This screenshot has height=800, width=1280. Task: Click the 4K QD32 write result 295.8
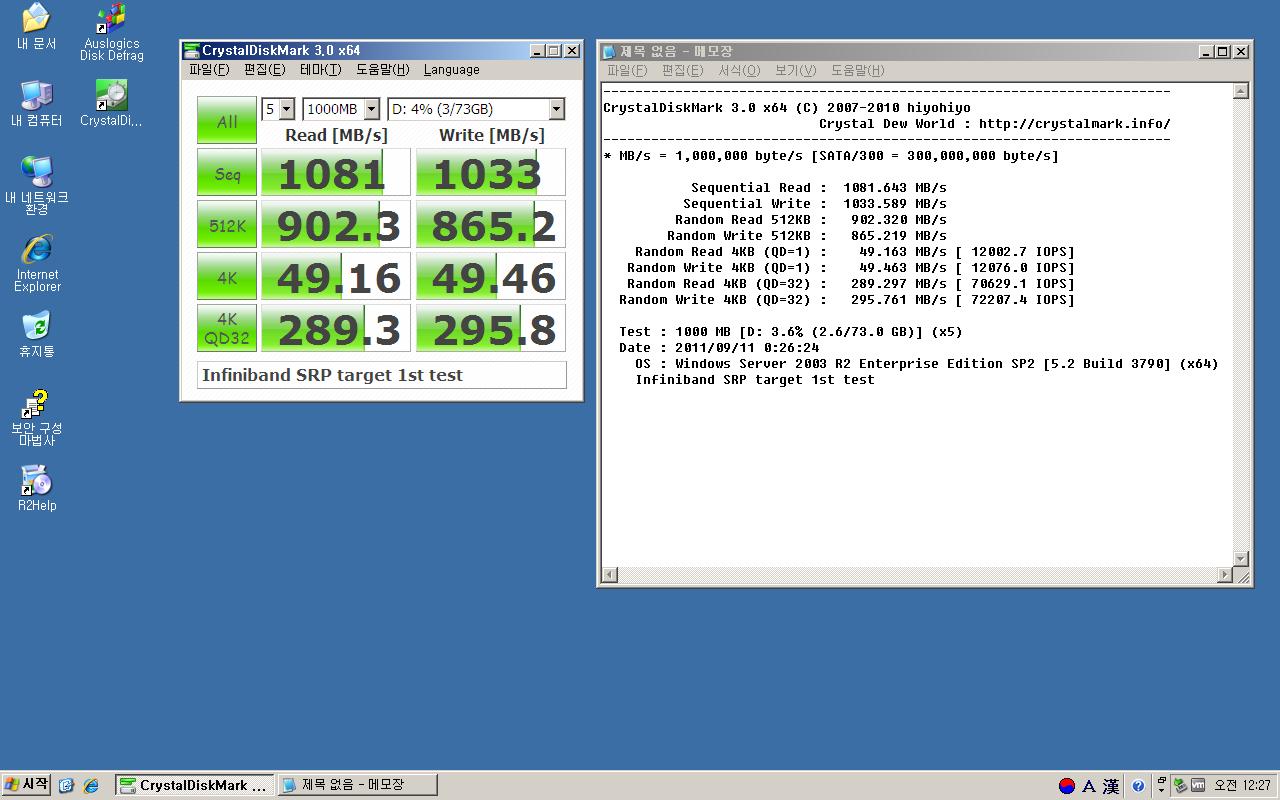491,328
